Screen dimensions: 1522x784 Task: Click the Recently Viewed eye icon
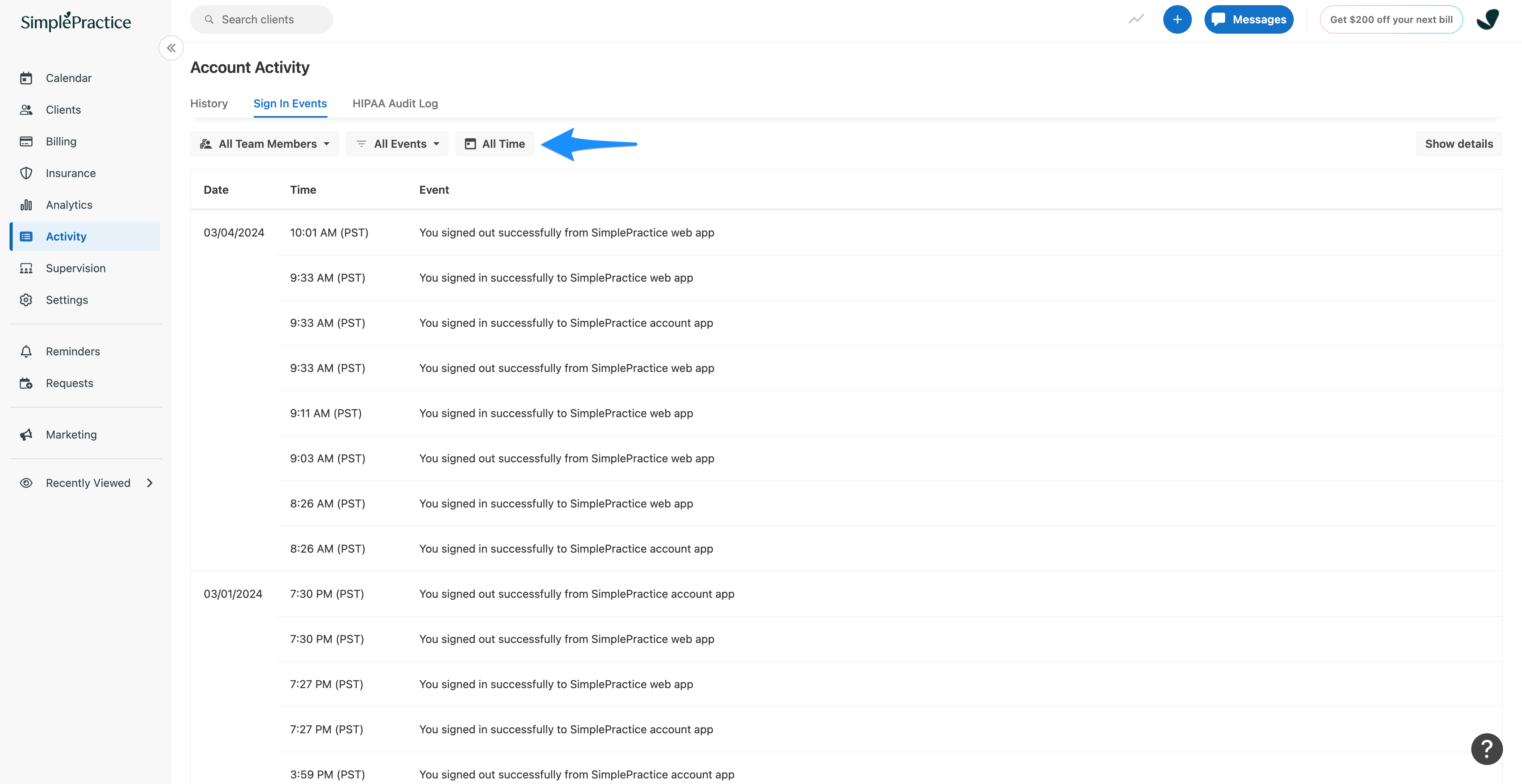pos(26,483)
